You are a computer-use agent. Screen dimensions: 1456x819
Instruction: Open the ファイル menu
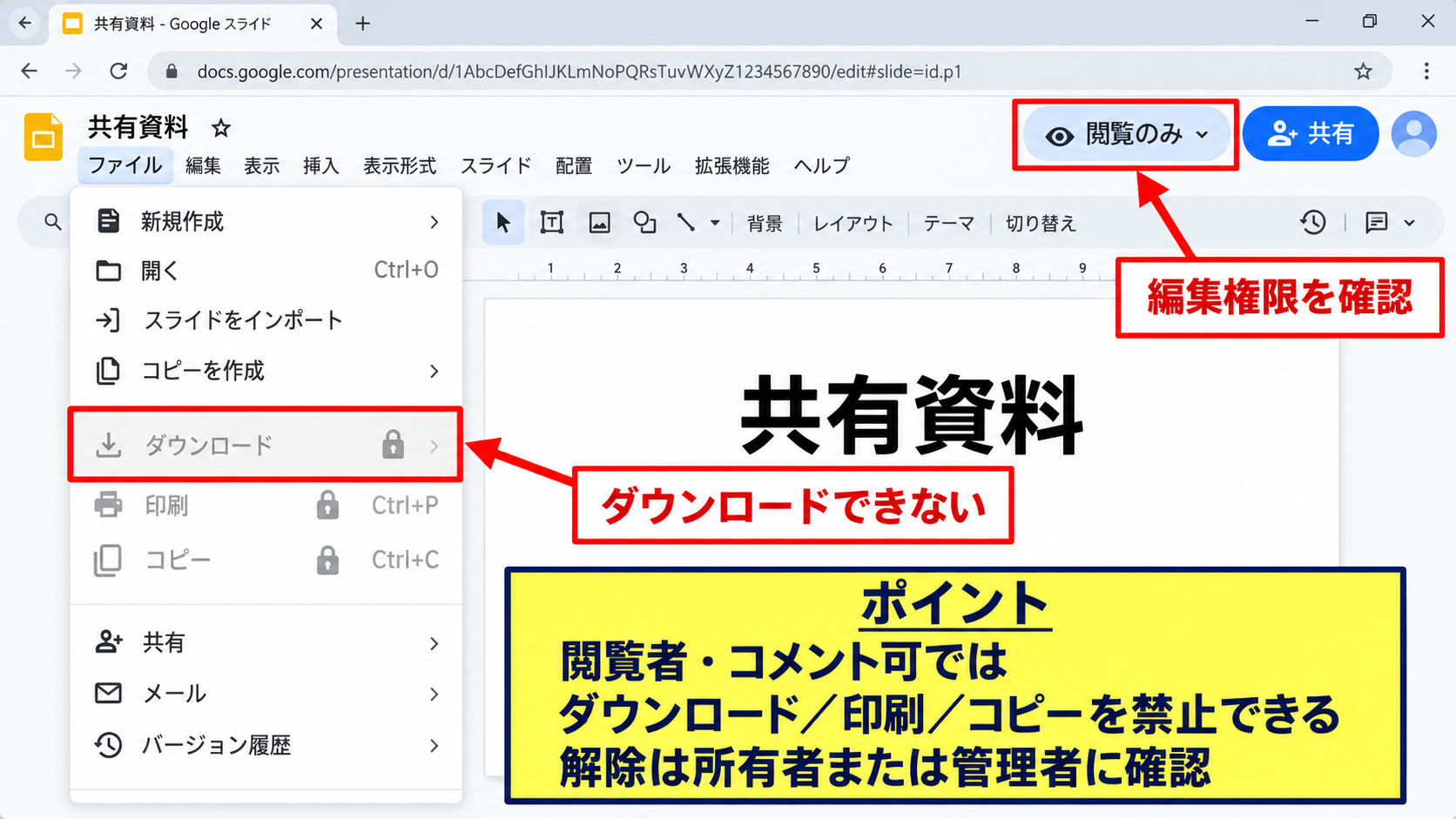coord(125,165)
